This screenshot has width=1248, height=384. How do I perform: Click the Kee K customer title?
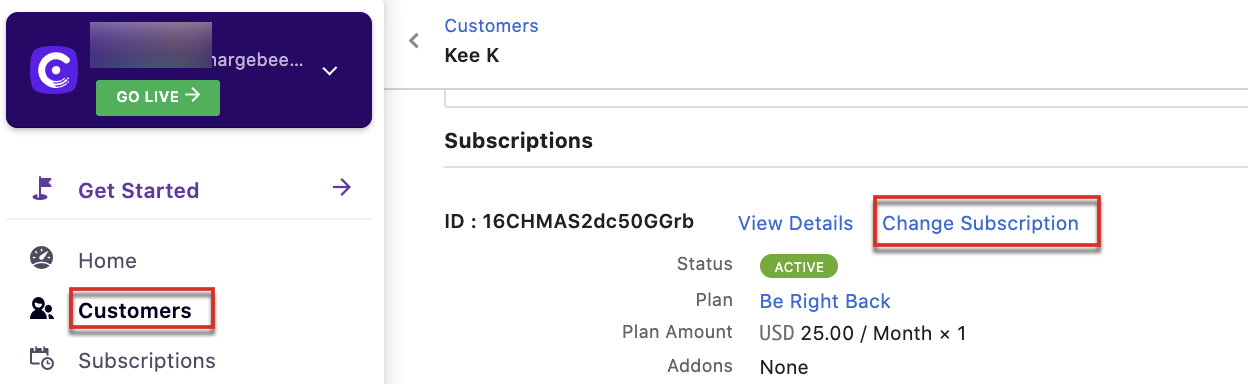pos(472,55)
